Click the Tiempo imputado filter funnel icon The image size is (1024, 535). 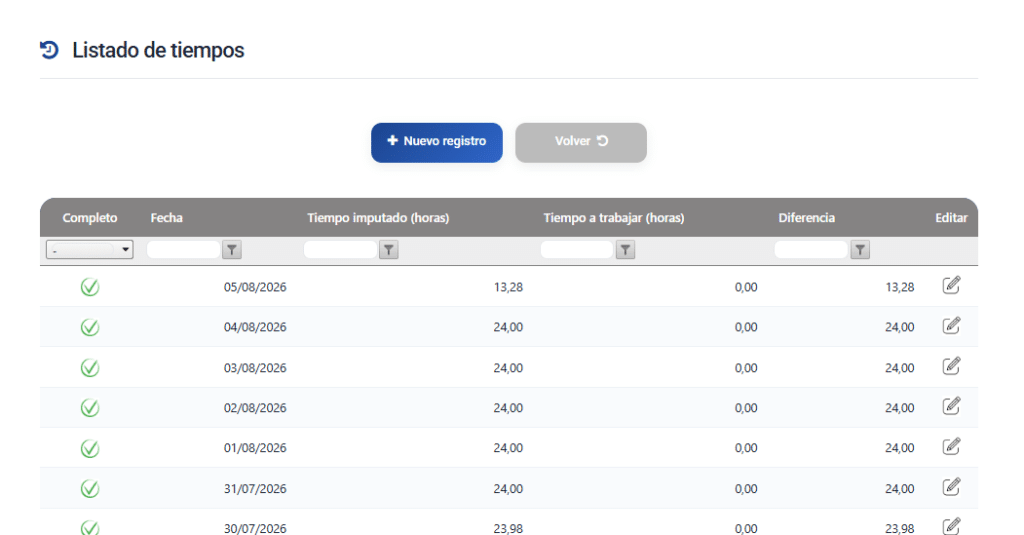pos(389,250)
